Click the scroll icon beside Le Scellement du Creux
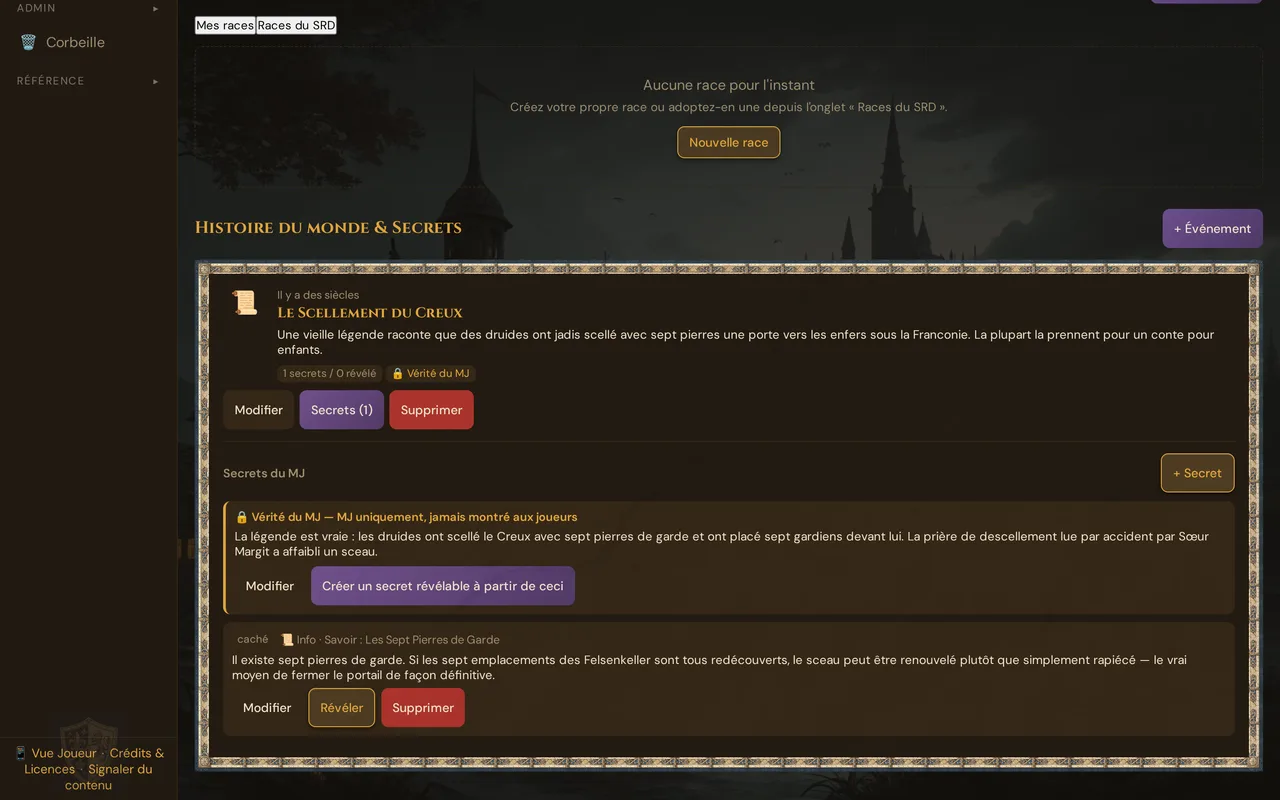1280x800 pixels. point(245,302)
